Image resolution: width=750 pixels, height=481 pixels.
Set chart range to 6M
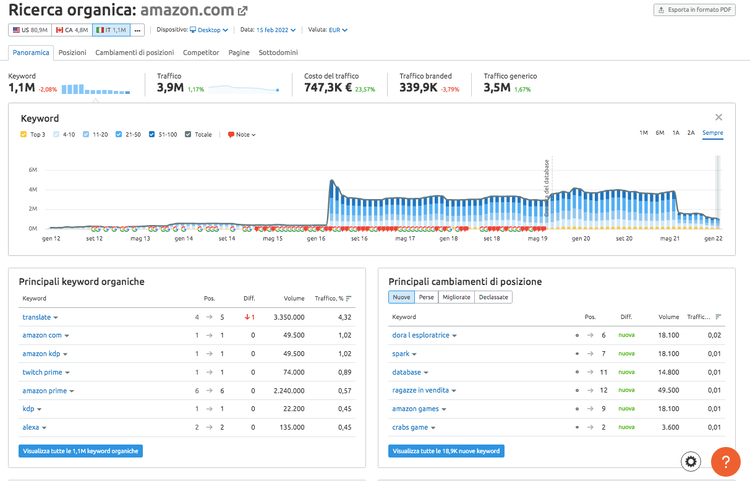[x=660, y=133]
